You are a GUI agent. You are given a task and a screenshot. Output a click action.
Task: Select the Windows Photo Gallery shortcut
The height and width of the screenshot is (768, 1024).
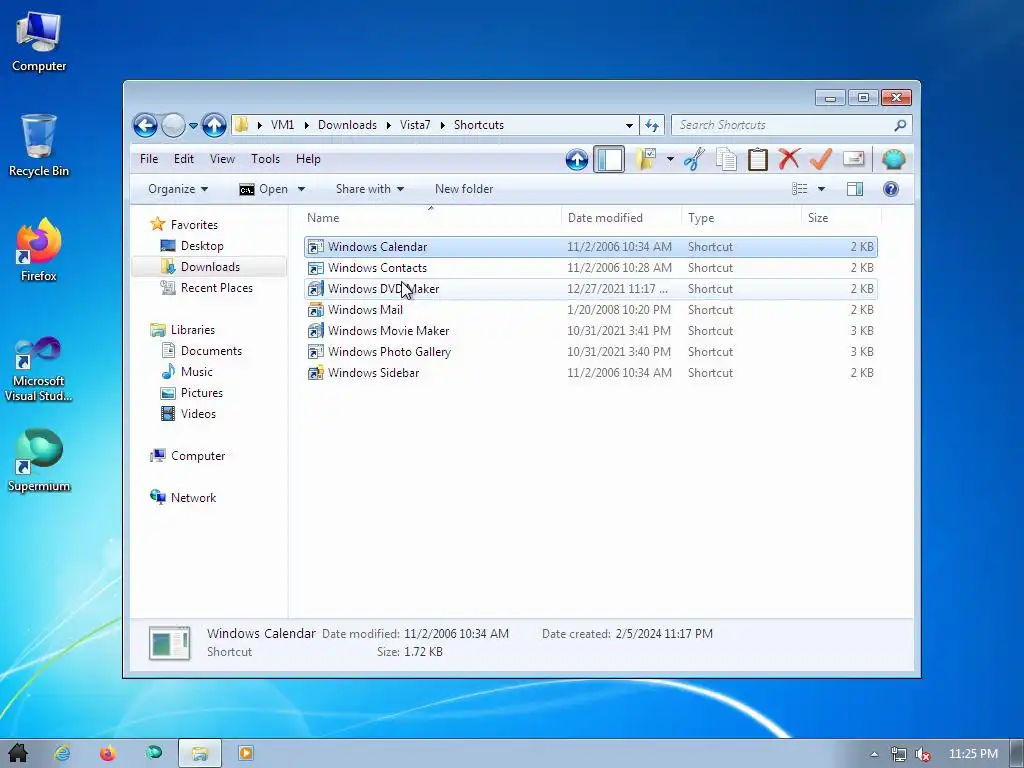[x=590, y=351]
